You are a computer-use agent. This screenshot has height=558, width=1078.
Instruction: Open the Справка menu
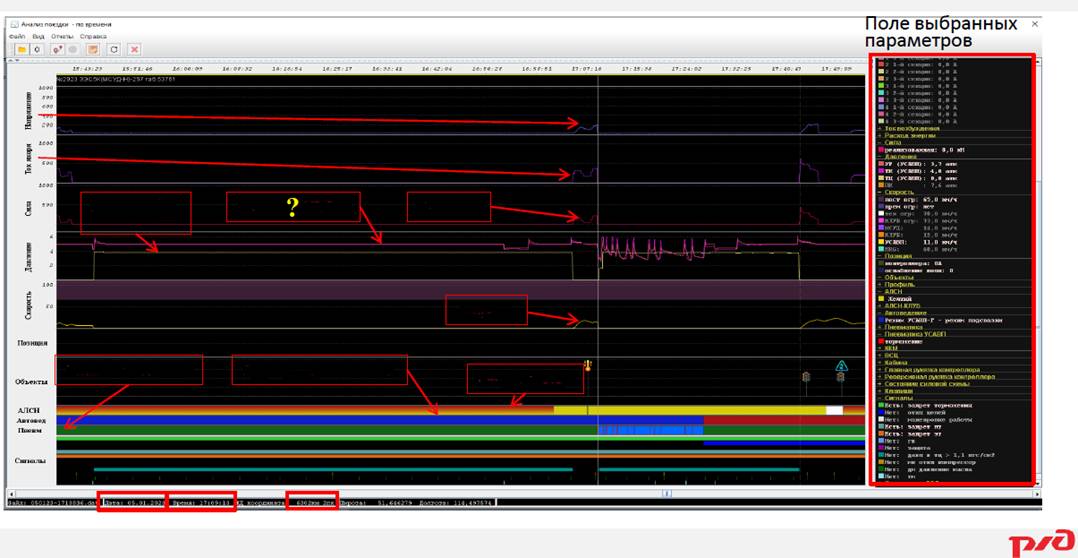pyautogui.click(x=93, y=36)
